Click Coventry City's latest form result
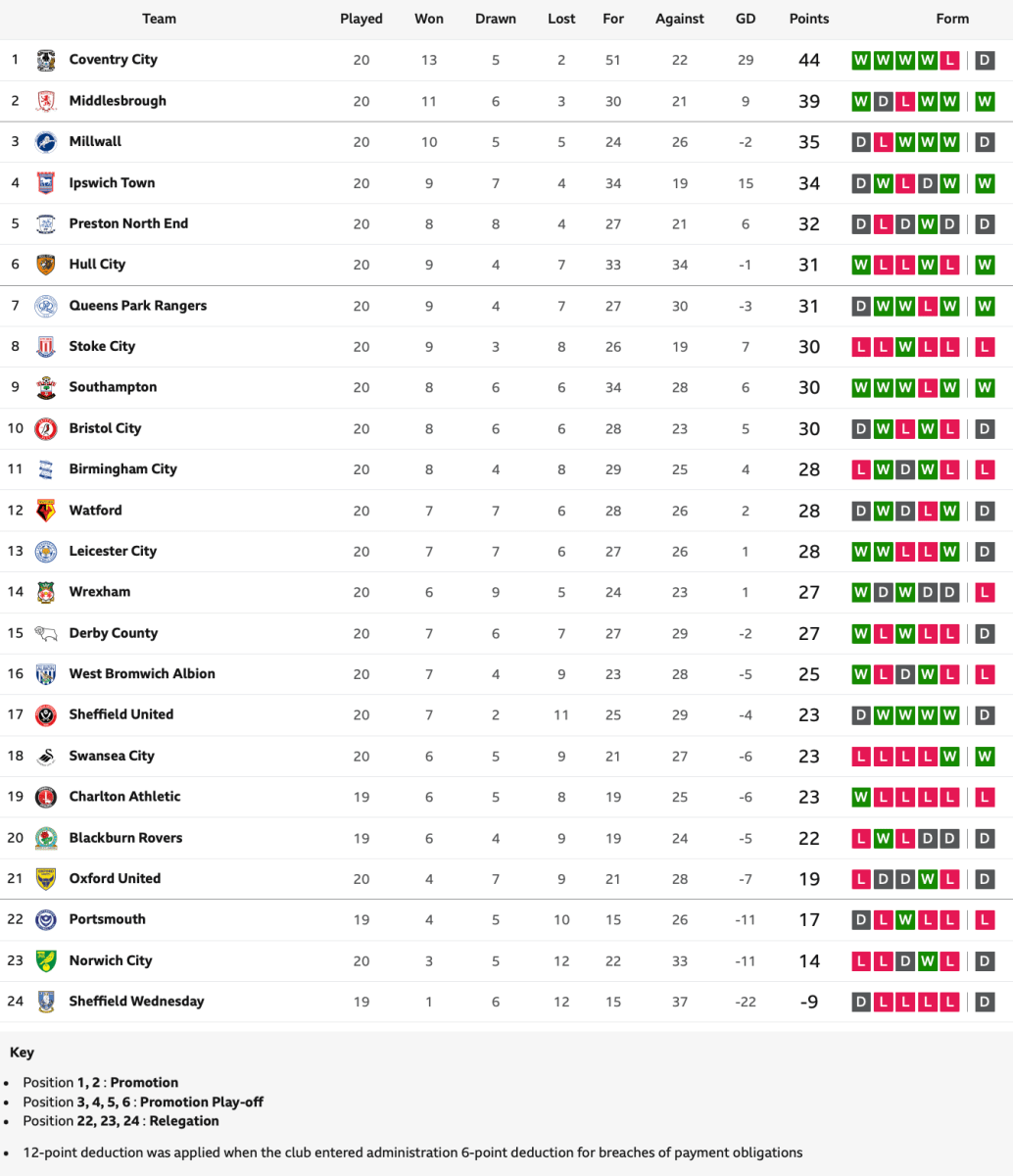 (x=985, y=60)
